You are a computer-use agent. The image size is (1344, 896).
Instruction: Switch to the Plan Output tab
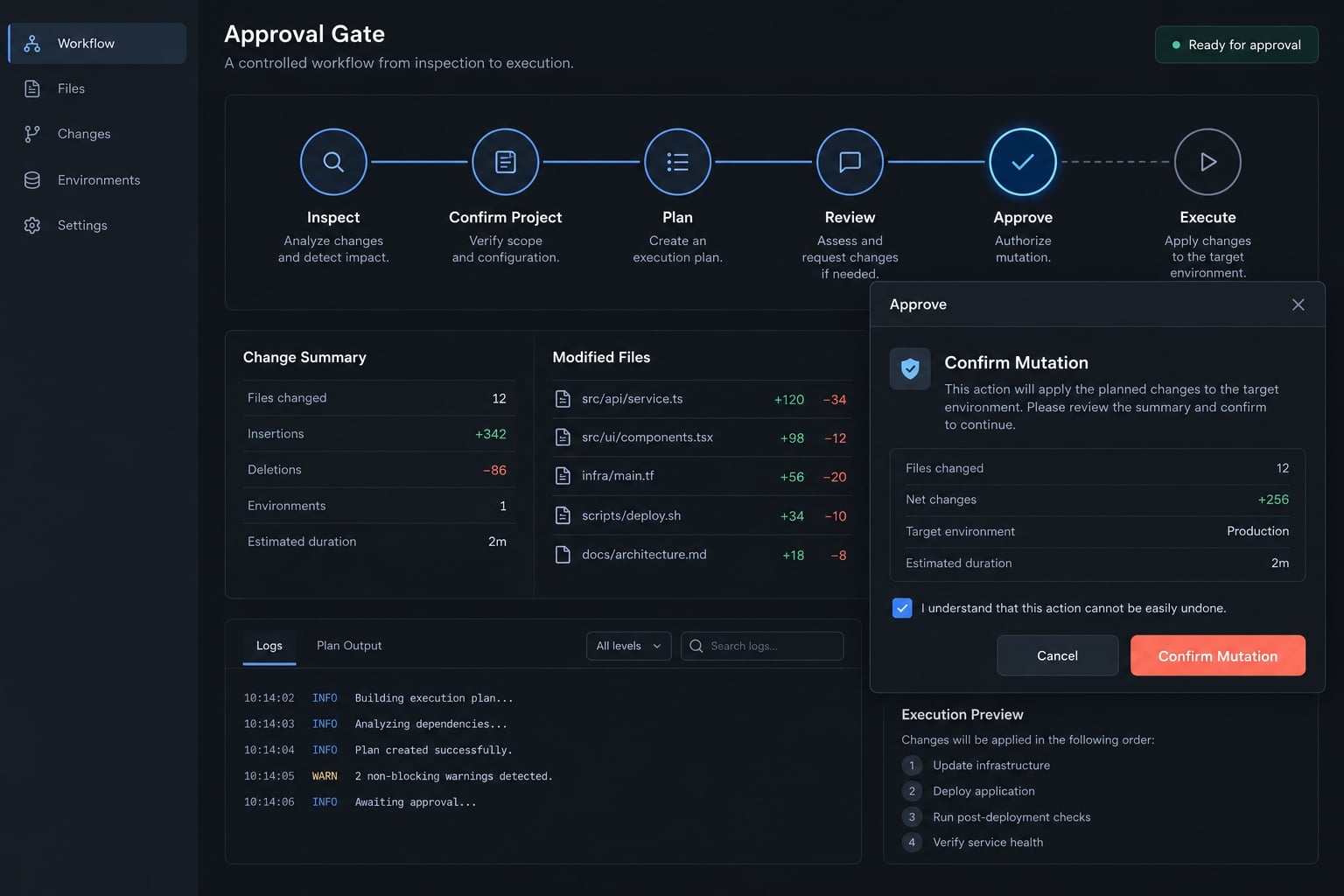click(x=349, y=646)
